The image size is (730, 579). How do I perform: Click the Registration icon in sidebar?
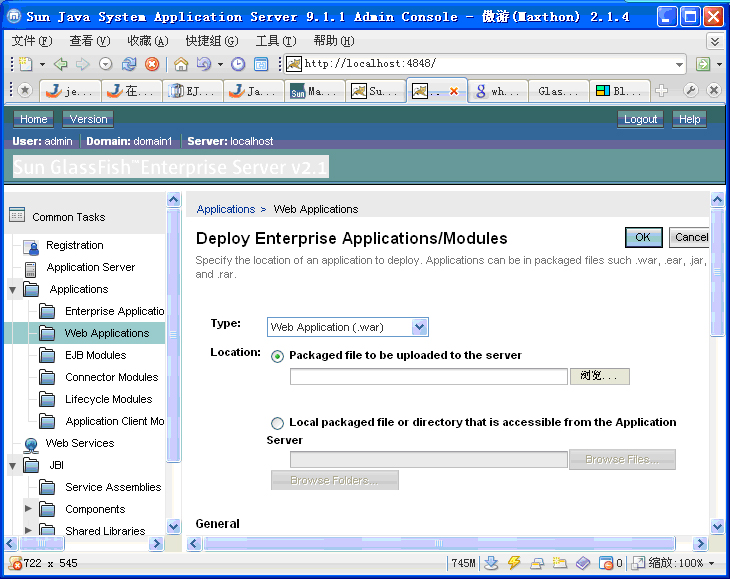(x=31, y=246)
